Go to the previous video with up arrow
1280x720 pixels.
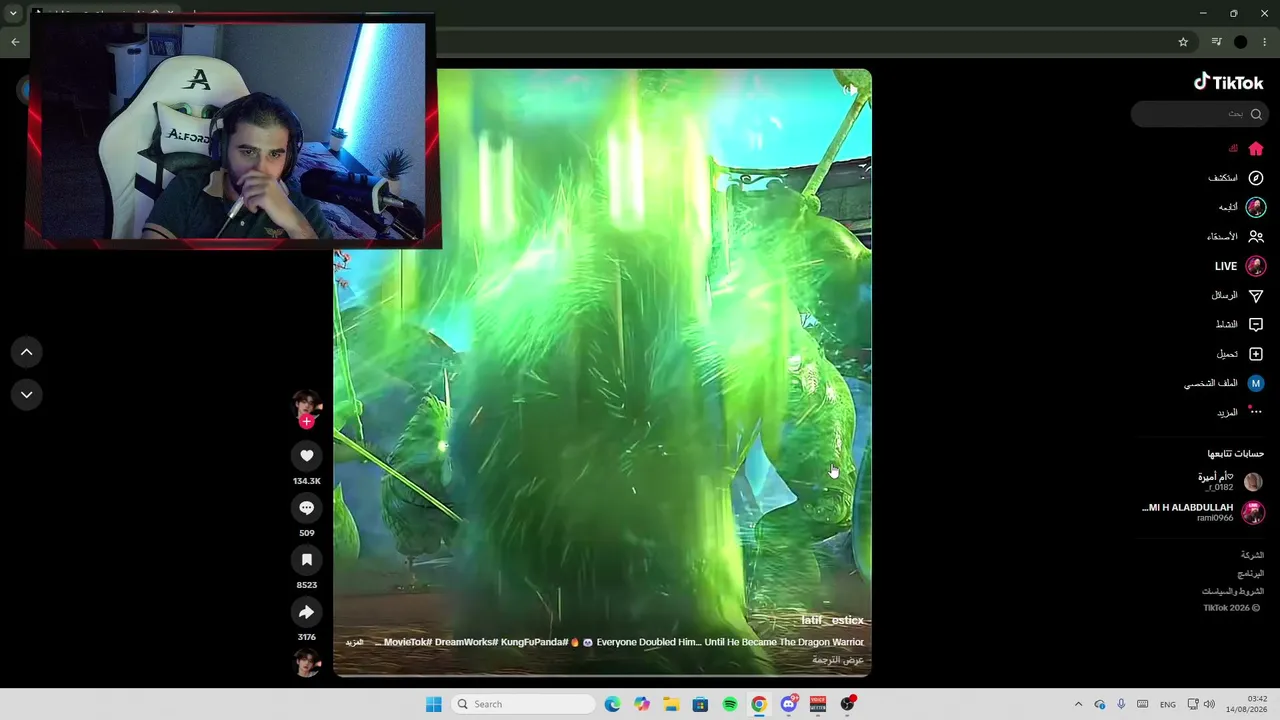27,352
